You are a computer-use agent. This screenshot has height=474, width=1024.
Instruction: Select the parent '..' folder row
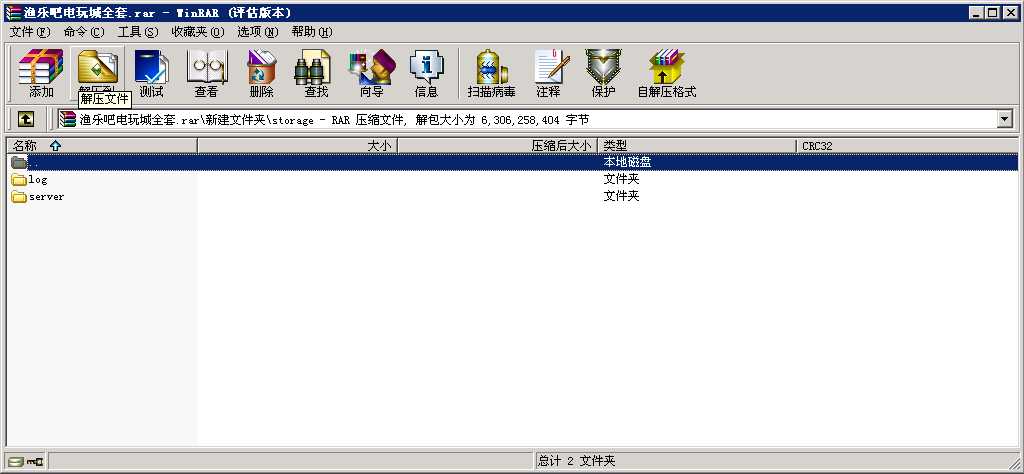pos(512,163)
